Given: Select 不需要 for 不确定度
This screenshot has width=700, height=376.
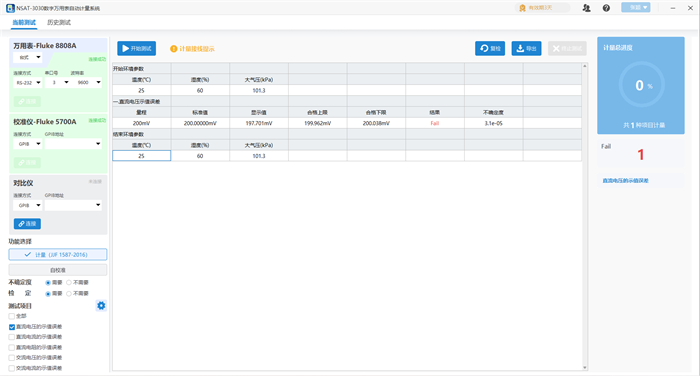Looking at the screenshot, I should [x=69, y=283].
